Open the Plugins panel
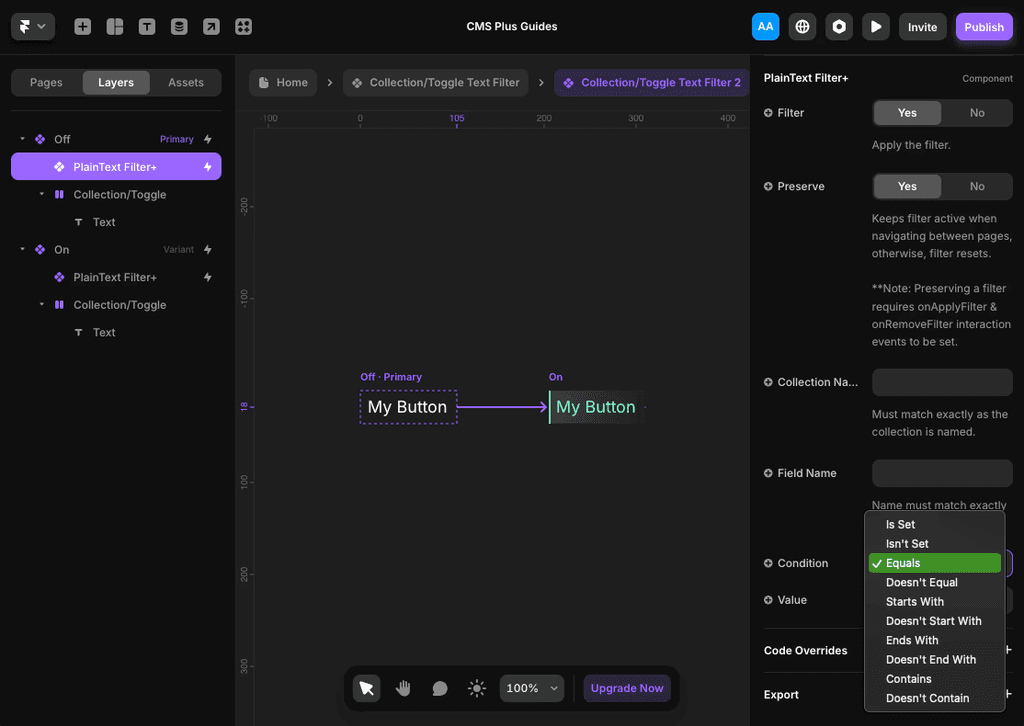Image resolution: width=1024 pixels, height=726 pixels. point(243,26)
